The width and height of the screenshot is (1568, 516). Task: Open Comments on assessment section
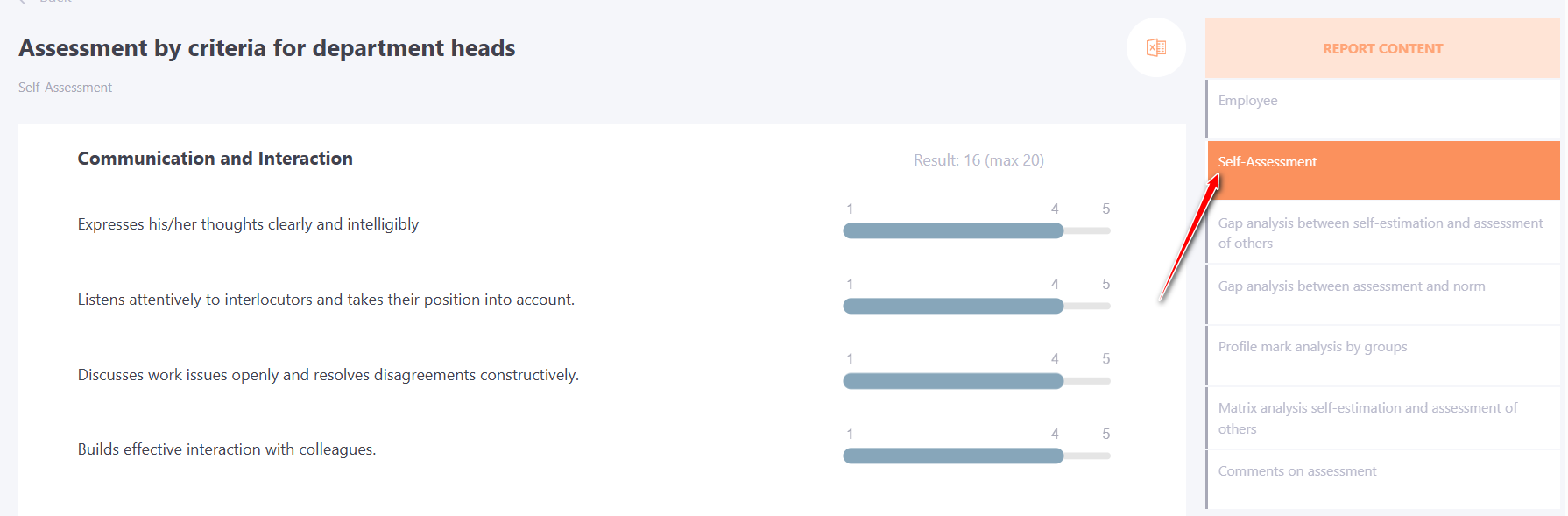point(1383,479)
